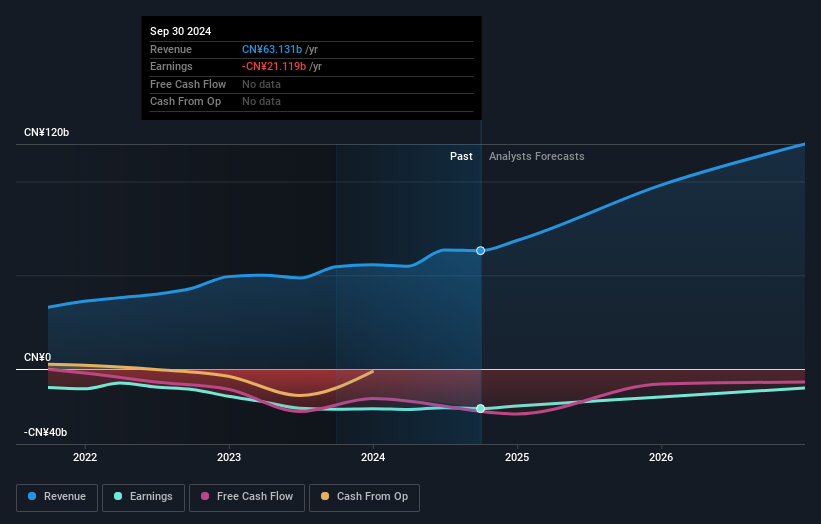The image size is (821, 524).
Task: Click the Cash From Op tooltip row label
Action: tap(185, 102)
